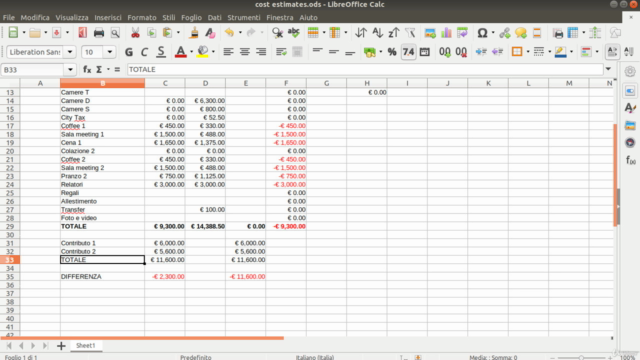Click the Undo arrow icon
The height and width of the screenshot is (360, 640).
pyautogui.click(x=229, y=33)
